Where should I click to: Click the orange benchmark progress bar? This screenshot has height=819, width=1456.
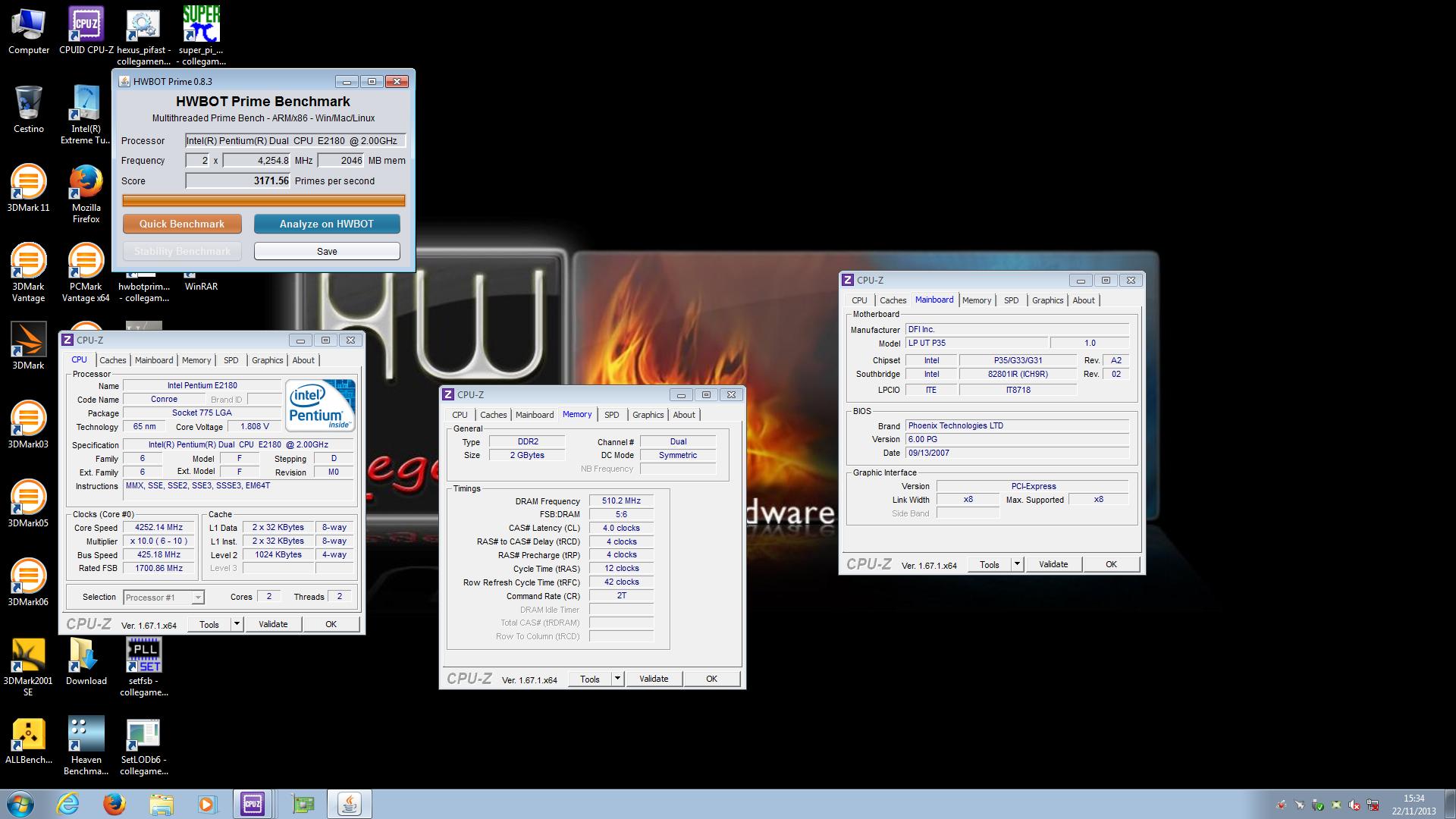click(264, 201)
